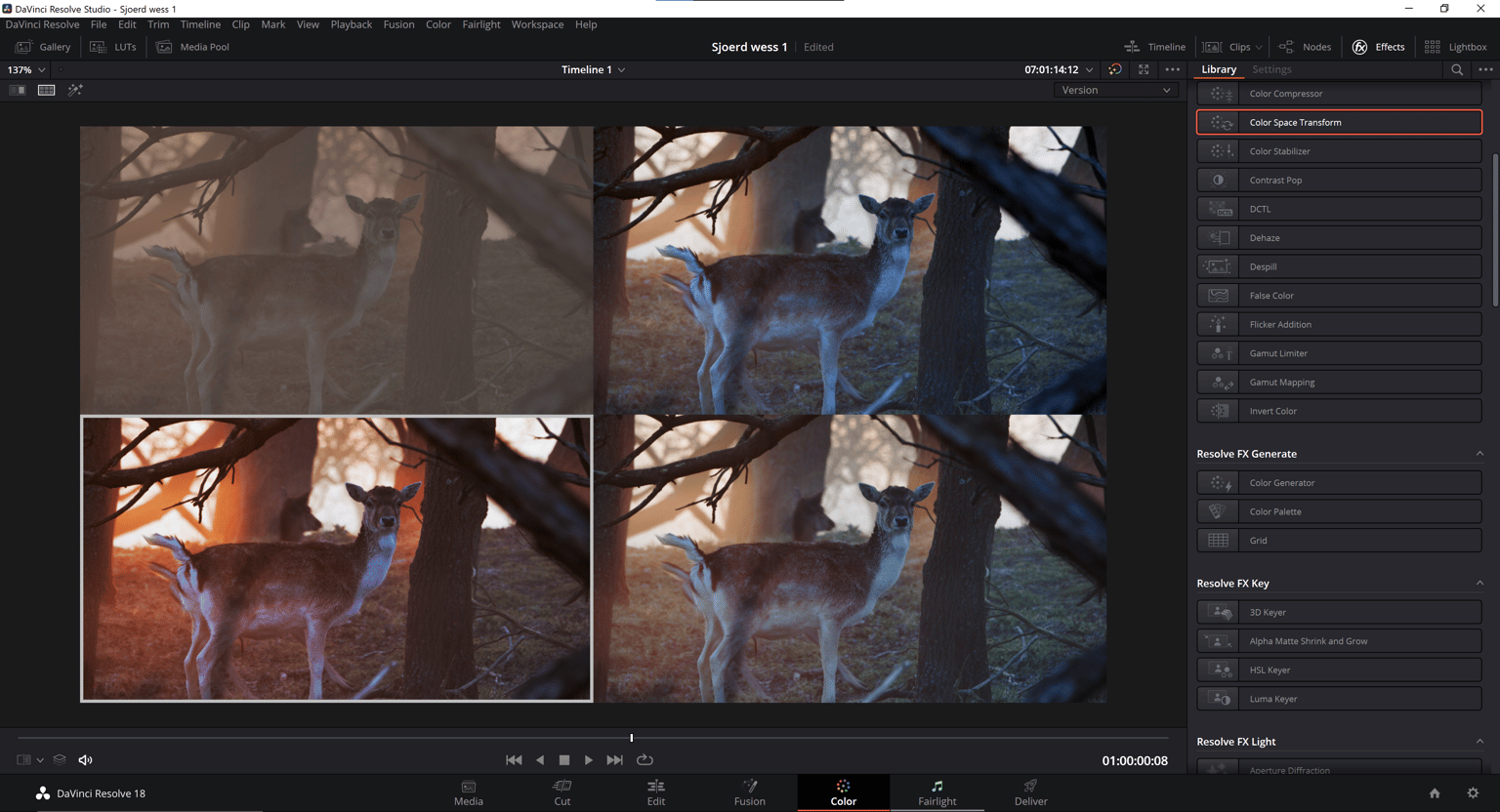Image resolution: width=1500 pixels, height=812 pixels.
Task: Select the Flicker Addition effect
Action: click(1339, 324)
